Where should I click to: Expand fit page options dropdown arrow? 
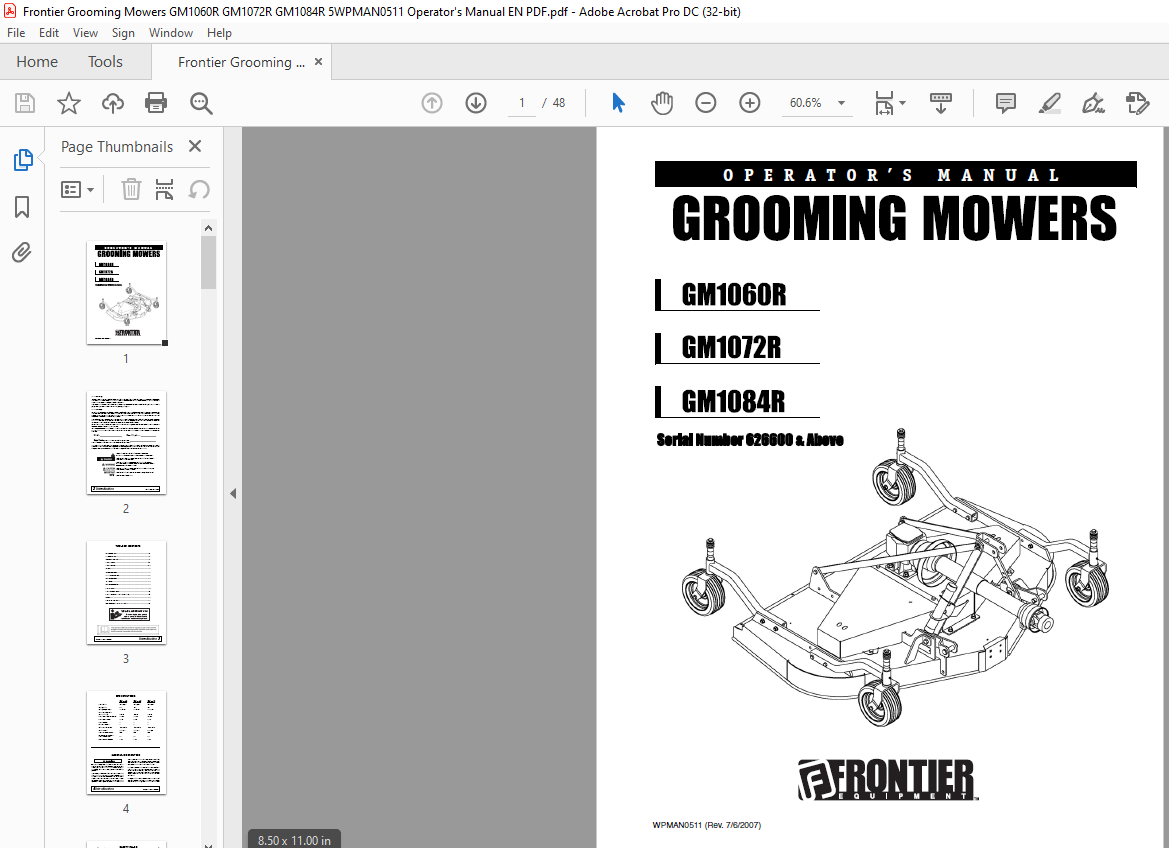tap(902, 103)
